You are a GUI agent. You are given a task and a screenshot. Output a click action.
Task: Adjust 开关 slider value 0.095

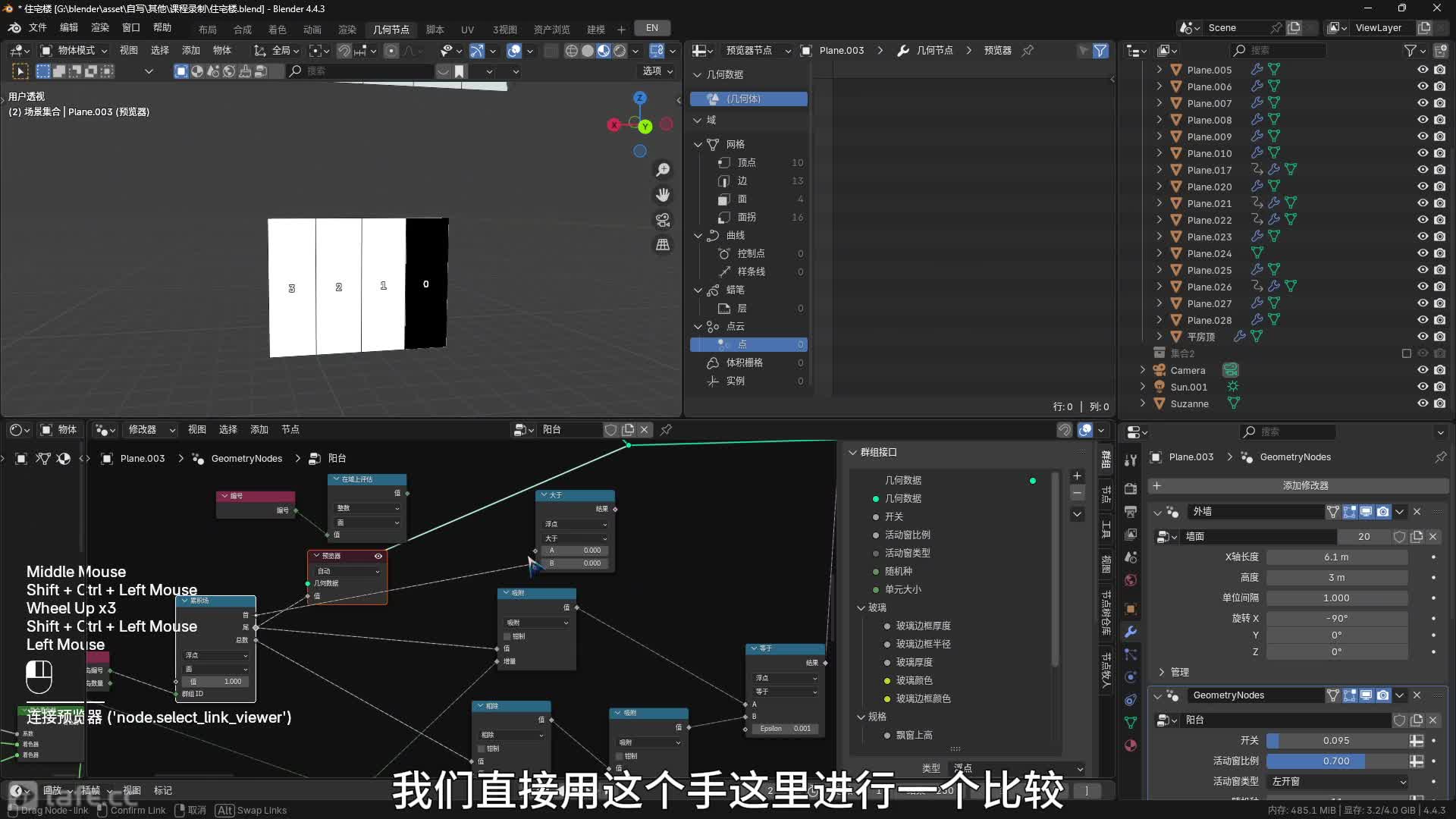click(1336, 741)
